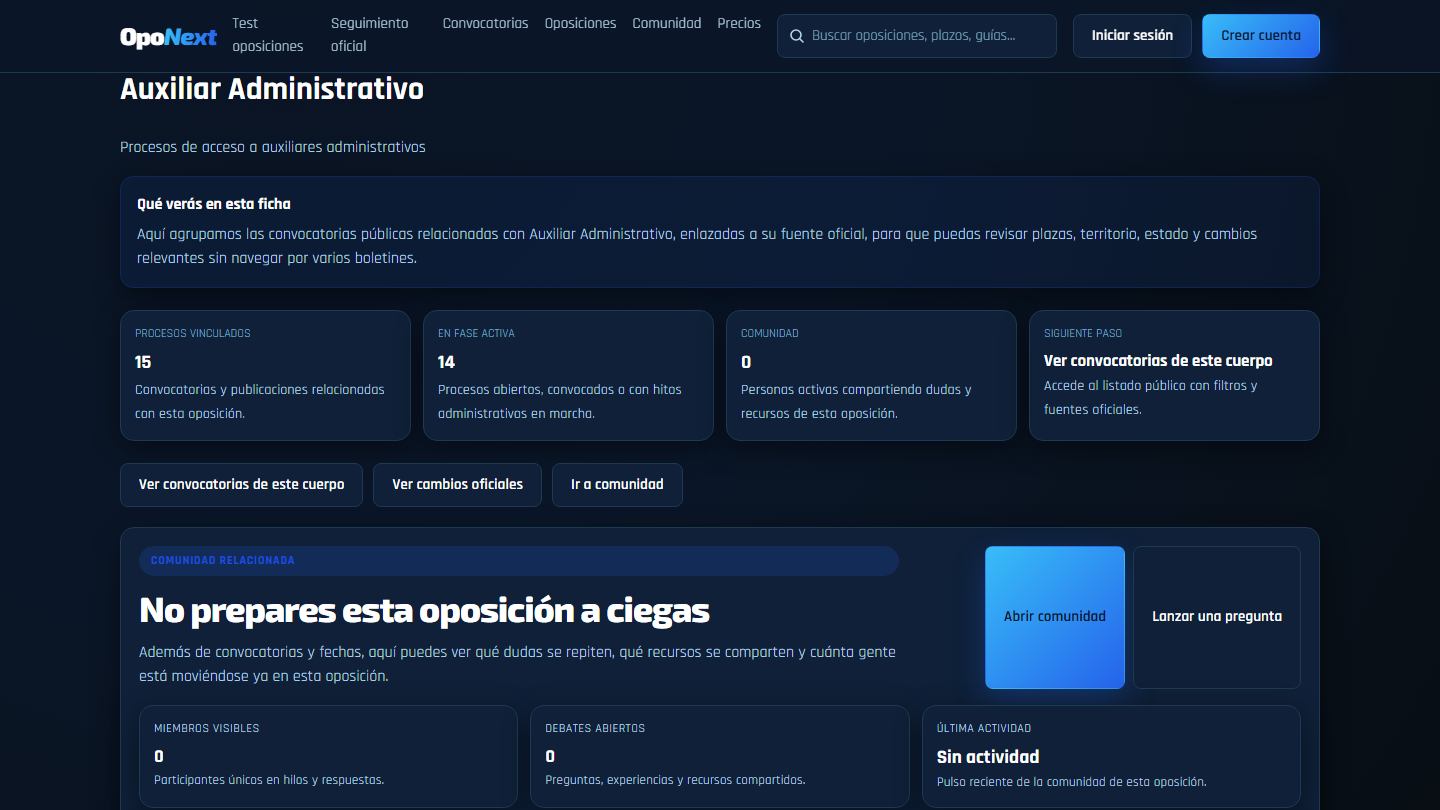This screenshot has width=1440, height=810.
Task: Click Crear cuenta button
Action: point(1261,36)
